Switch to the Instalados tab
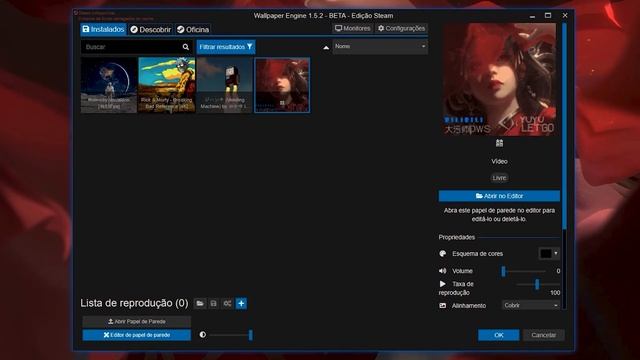The height and width of the screenshot is (360, 640). (x=103, y=29)
